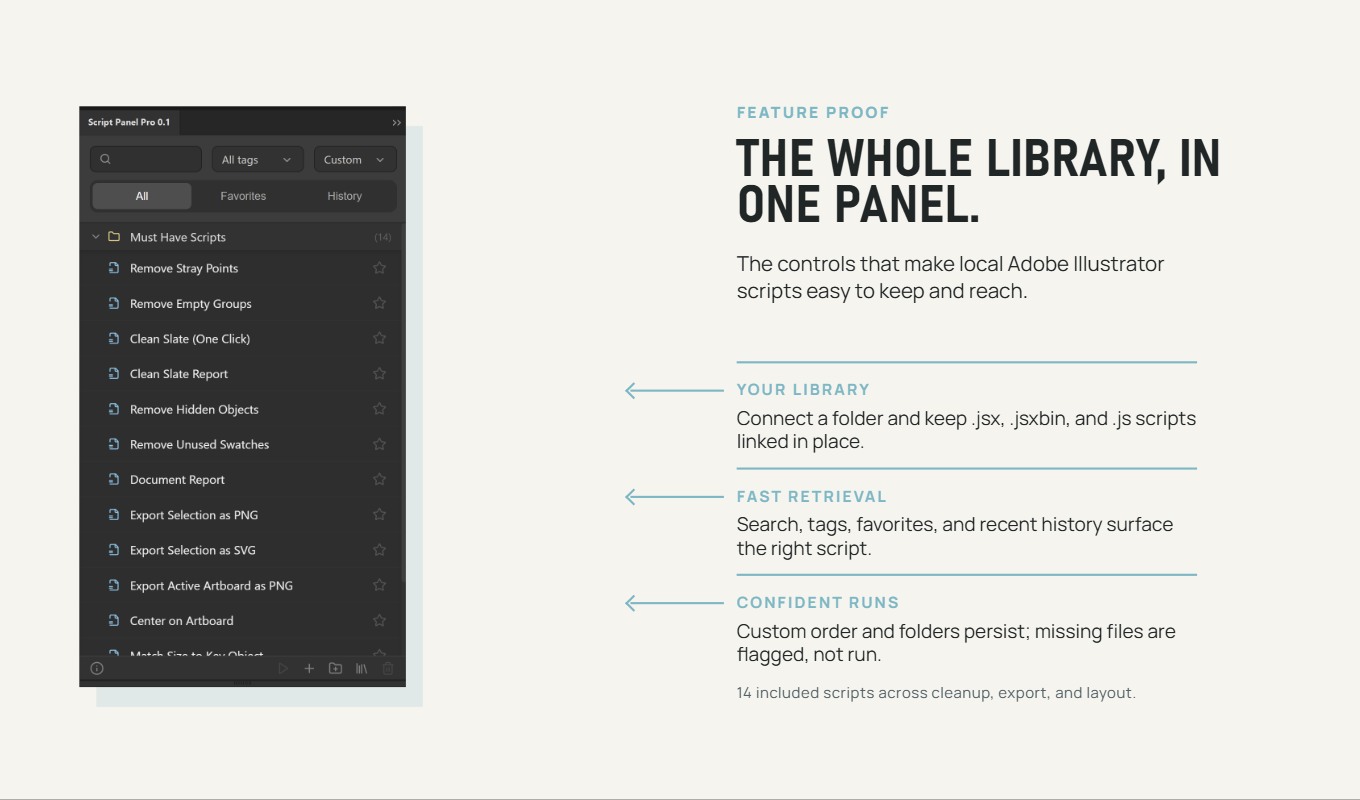The image size is (1360, 800).
Task: Click the trash delete icon in the footer
Action: (388, 668)
